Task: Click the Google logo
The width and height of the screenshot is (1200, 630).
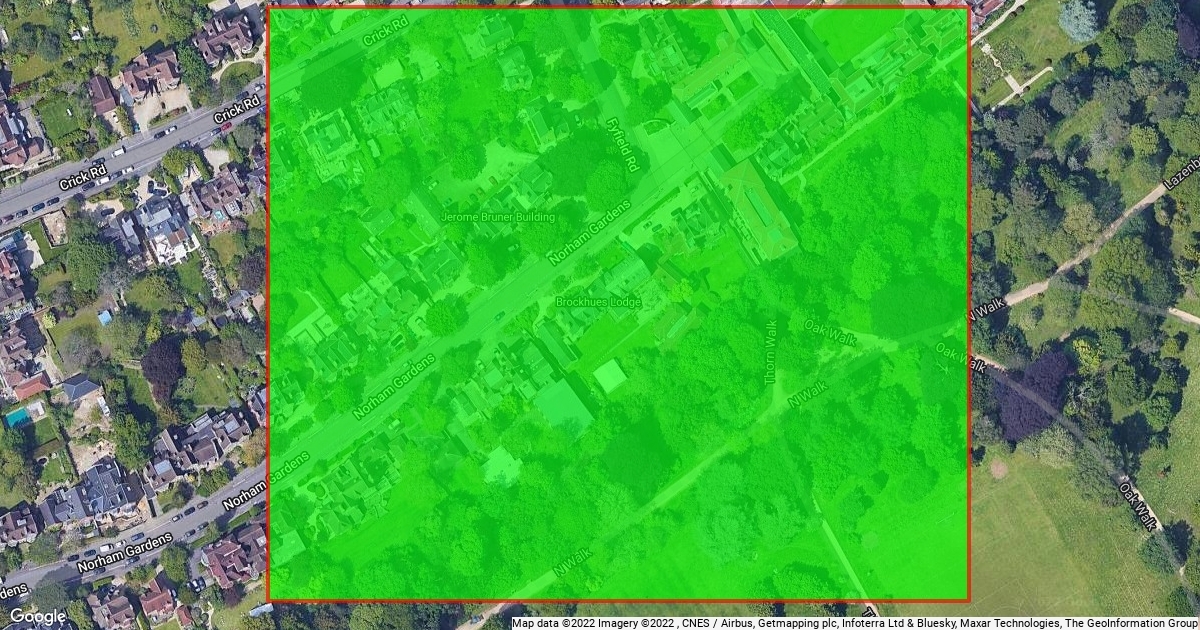Action: [x=38, y=617]
